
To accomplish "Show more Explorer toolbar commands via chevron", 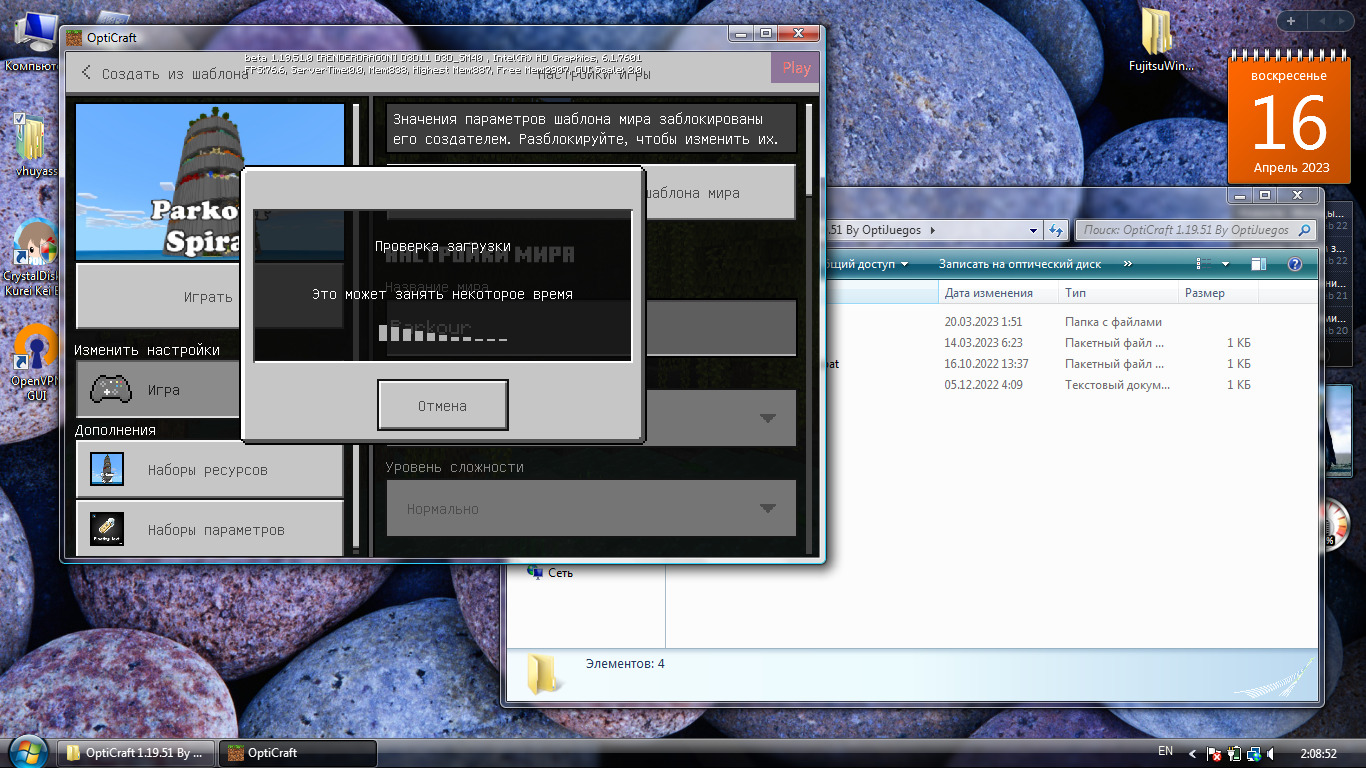I will click(x=1128, y=264).
